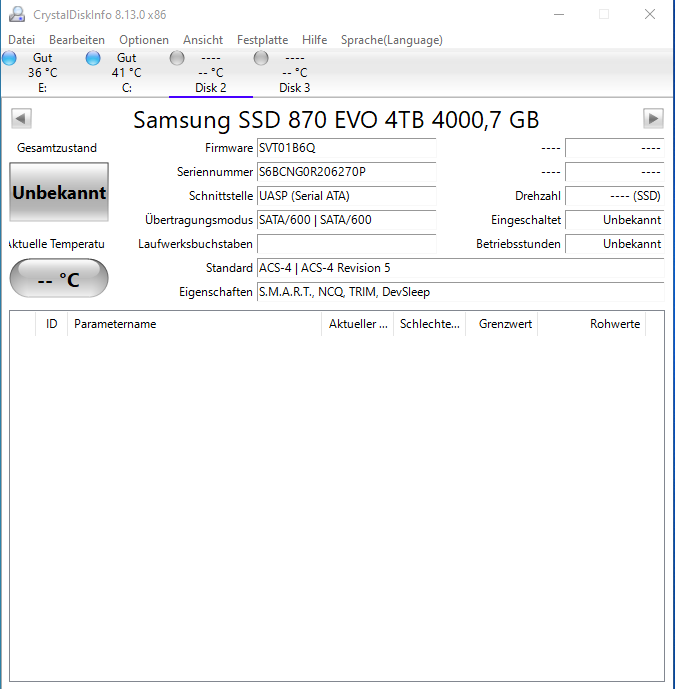Open the Optionen menu
The width and height of the screenshot is (675, 689).
pyautogui.click(x=144, y=40)
